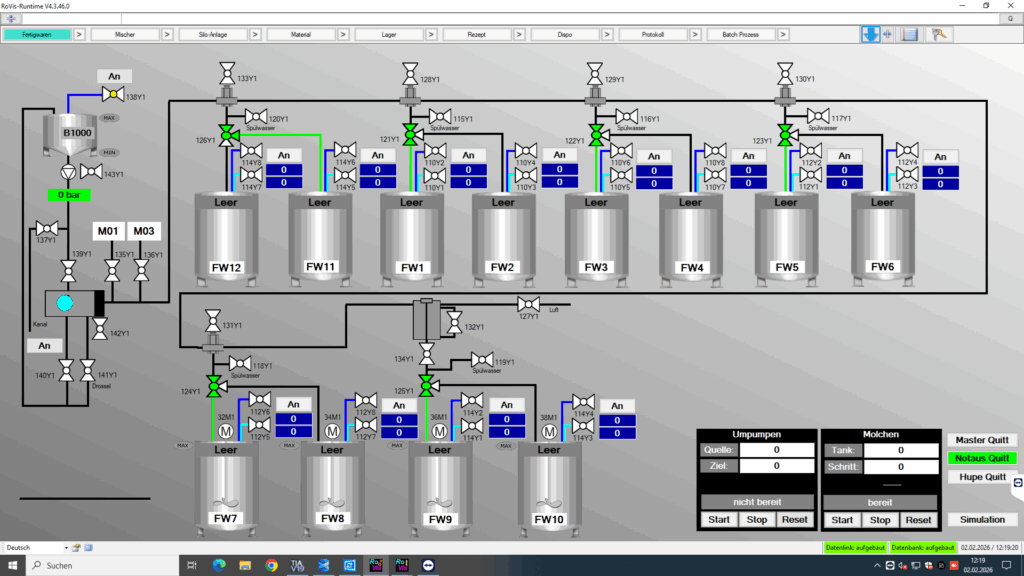
Task: Click the pump symbol below B1000
Action: click(68, 171)
